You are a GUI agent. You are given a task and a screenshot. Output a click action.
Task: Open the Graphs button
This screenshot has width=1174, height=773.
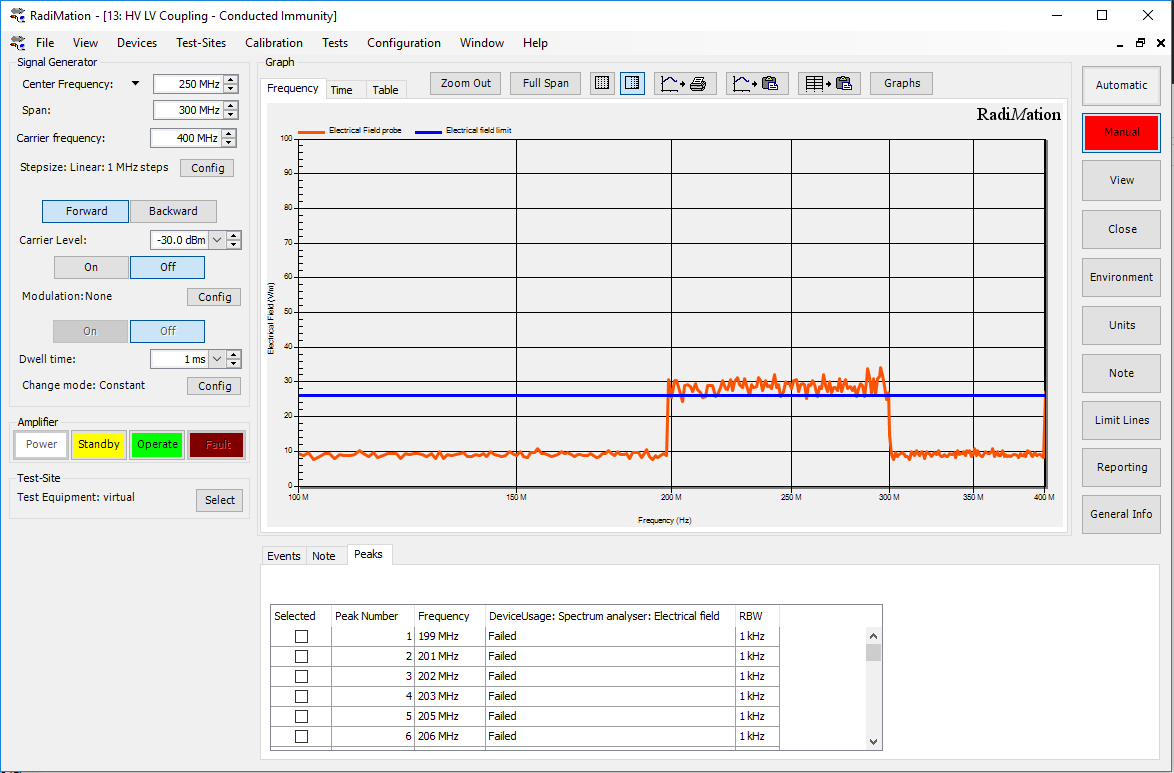click(x=901, y=83)
